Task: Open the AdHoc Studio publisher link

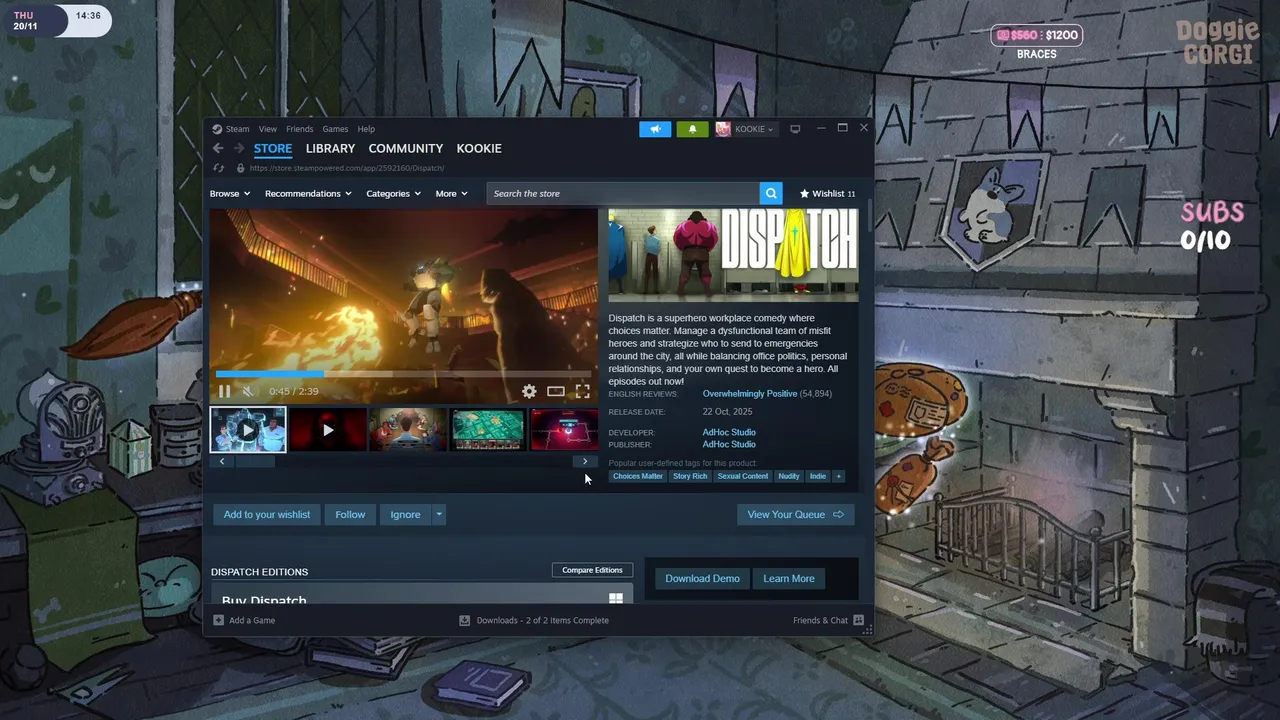Action: [x=729, y=444]
